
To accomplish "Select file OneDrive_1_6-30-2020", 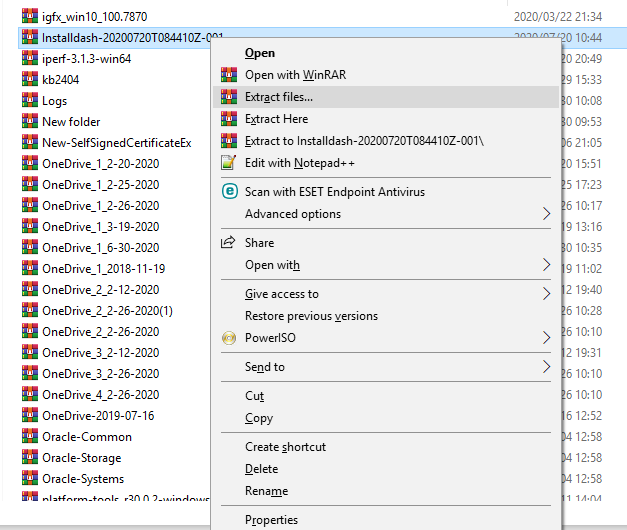I will click(100, 248).
